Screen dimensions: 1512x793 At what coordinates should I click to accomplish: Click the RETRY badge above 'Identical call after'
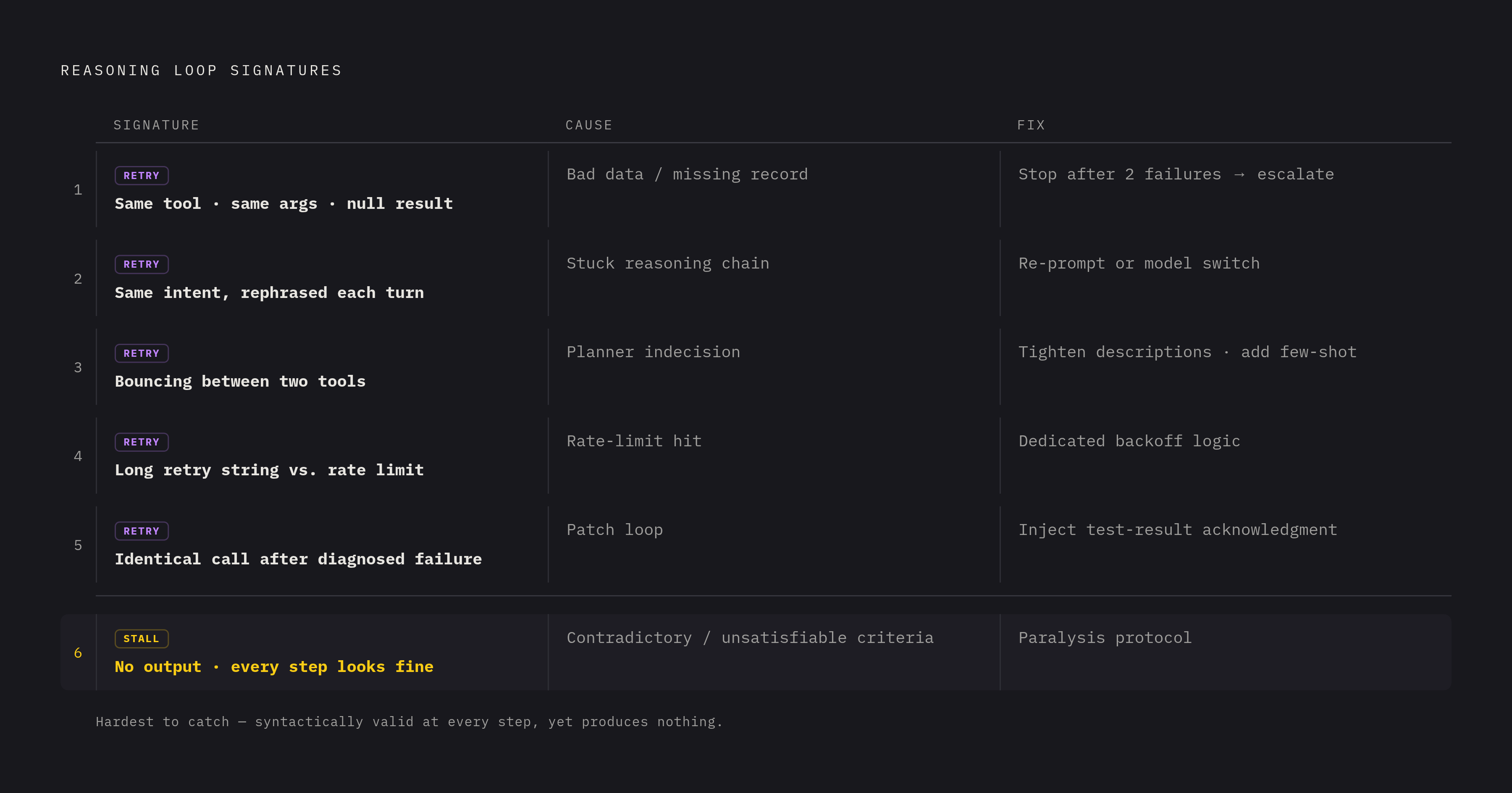coord(142,531)
